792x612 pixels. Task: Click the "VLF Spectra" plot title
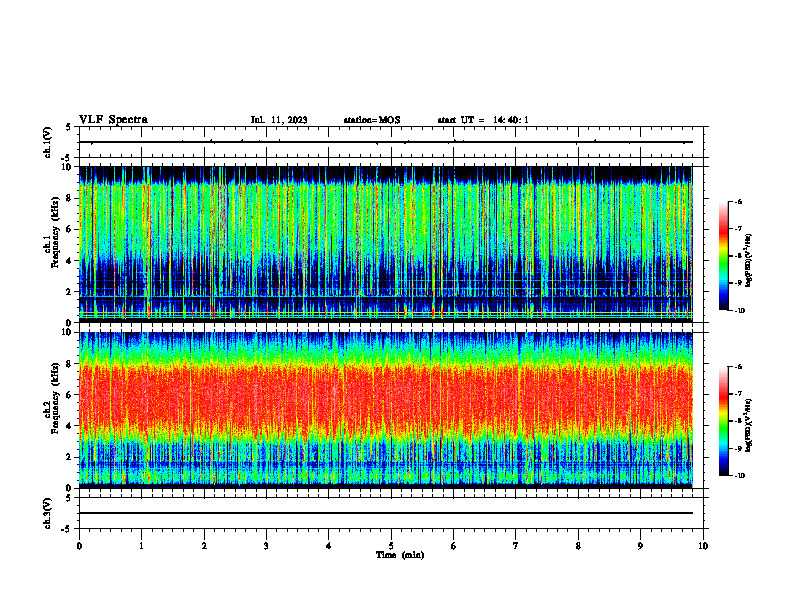(x=113, y=120)
